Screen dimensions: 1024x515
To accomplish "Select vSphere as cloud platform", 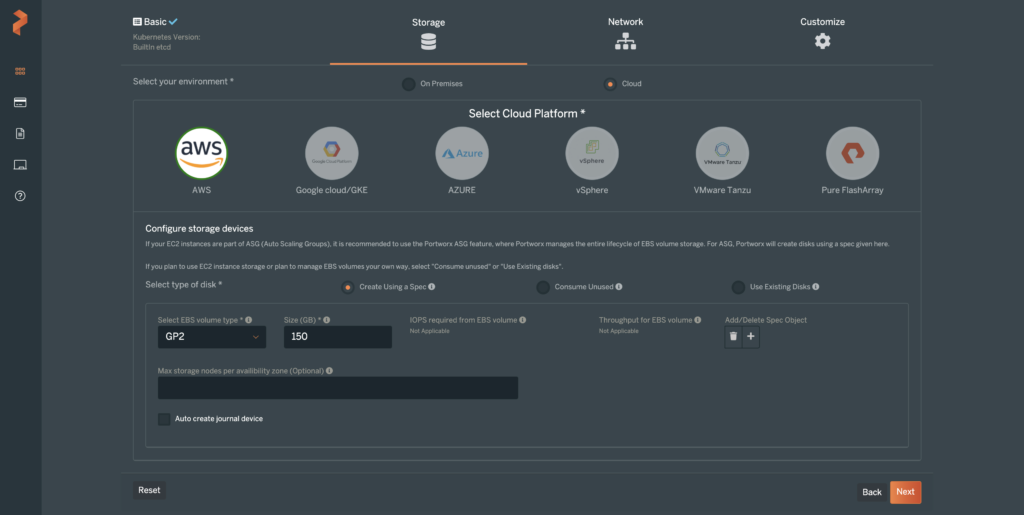I will (592, 153).
